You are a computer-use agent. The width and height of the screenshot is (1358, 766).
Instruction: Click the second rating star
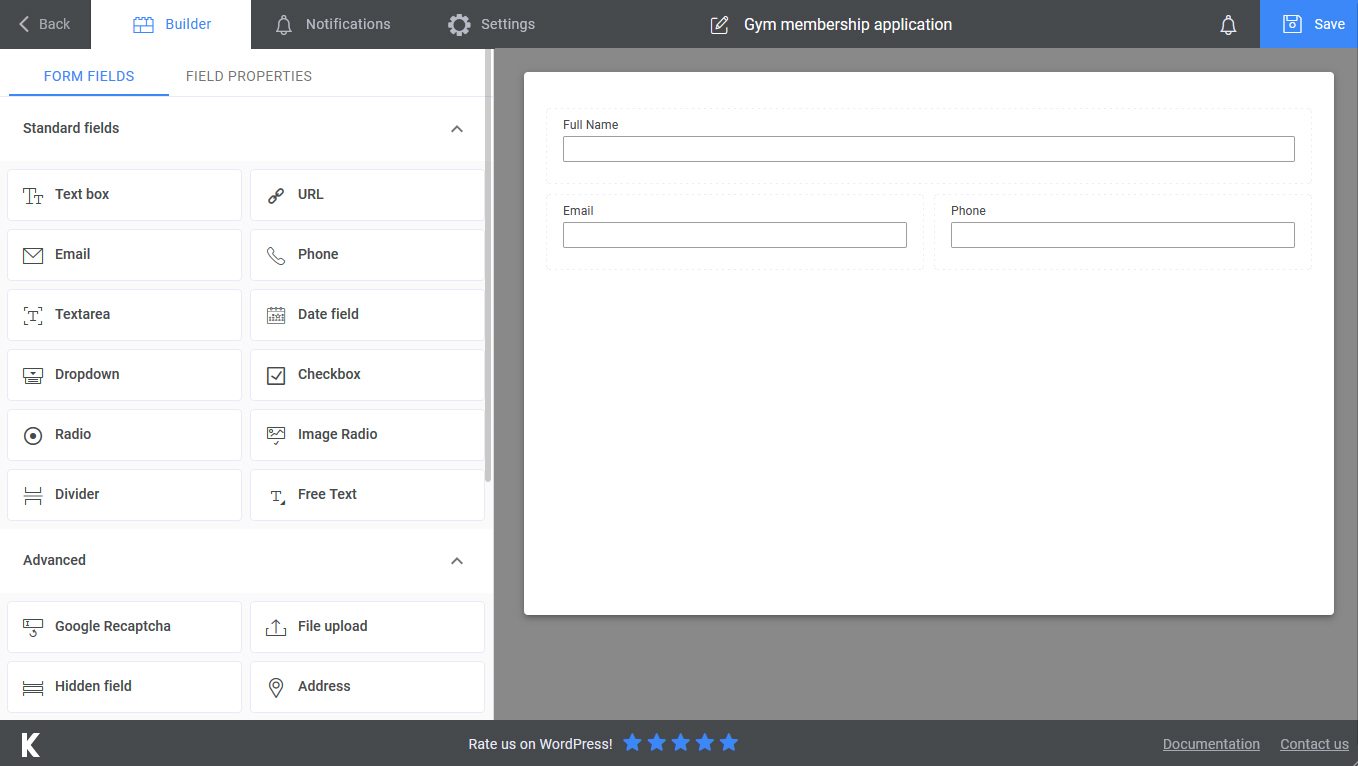[x=656, y=743]
